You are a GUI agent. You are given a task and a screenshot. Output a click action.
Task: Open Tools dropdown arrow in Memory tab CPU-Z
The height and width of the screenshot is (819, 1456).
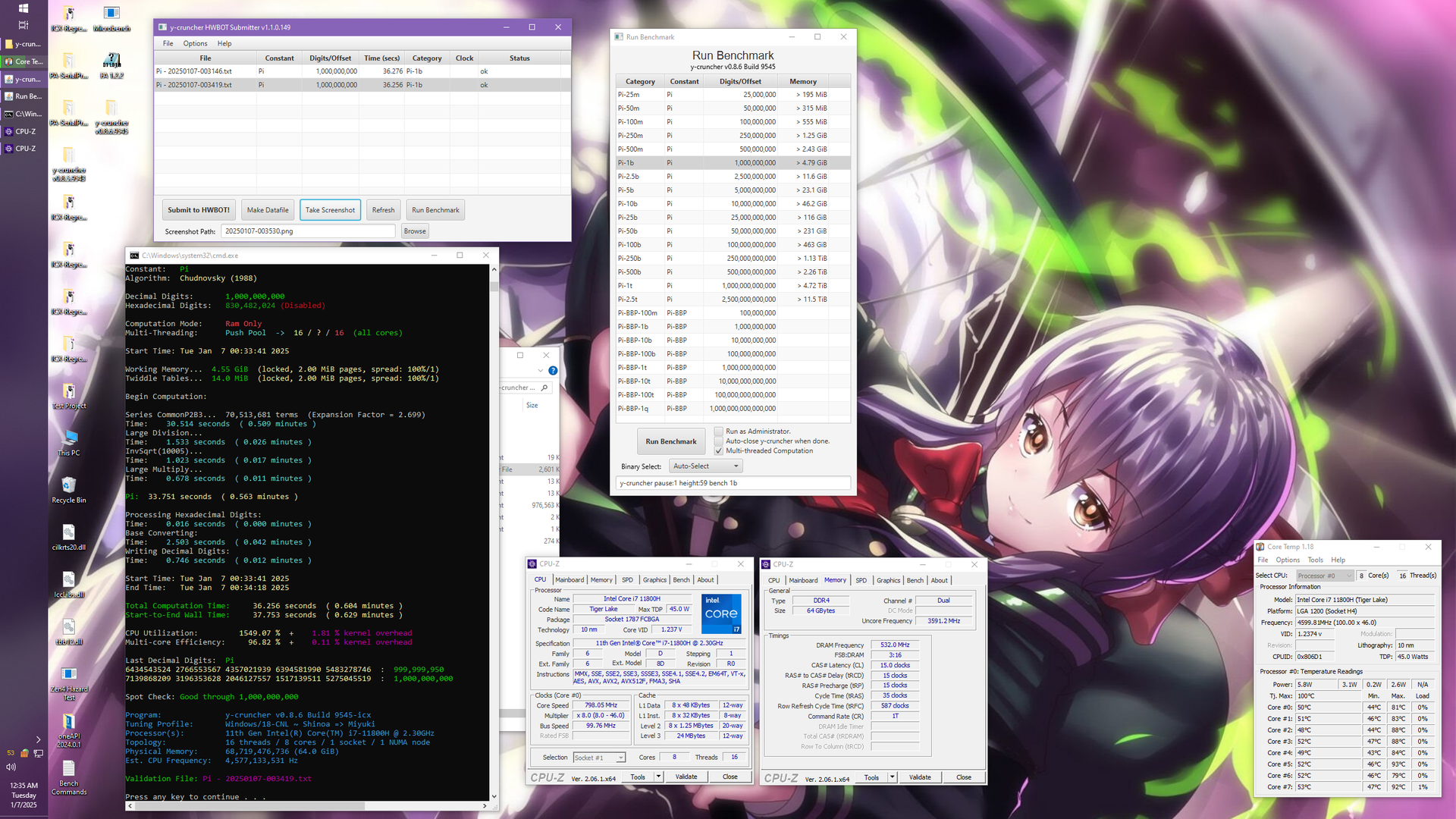pyautogui.click(x=892, y=777)
